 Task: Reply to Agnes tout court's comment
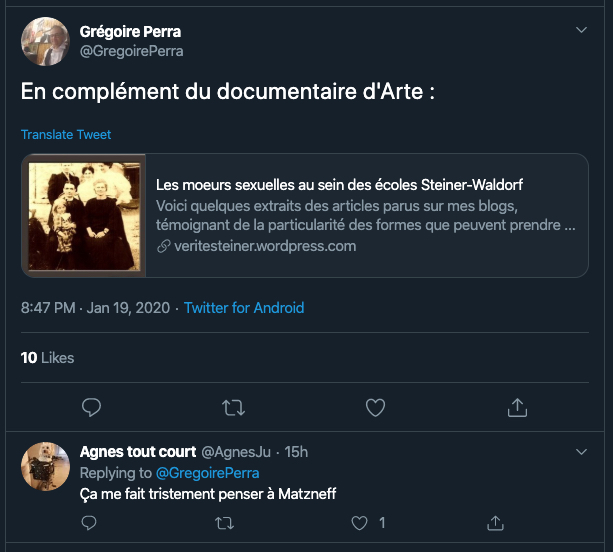click(89, 522)
